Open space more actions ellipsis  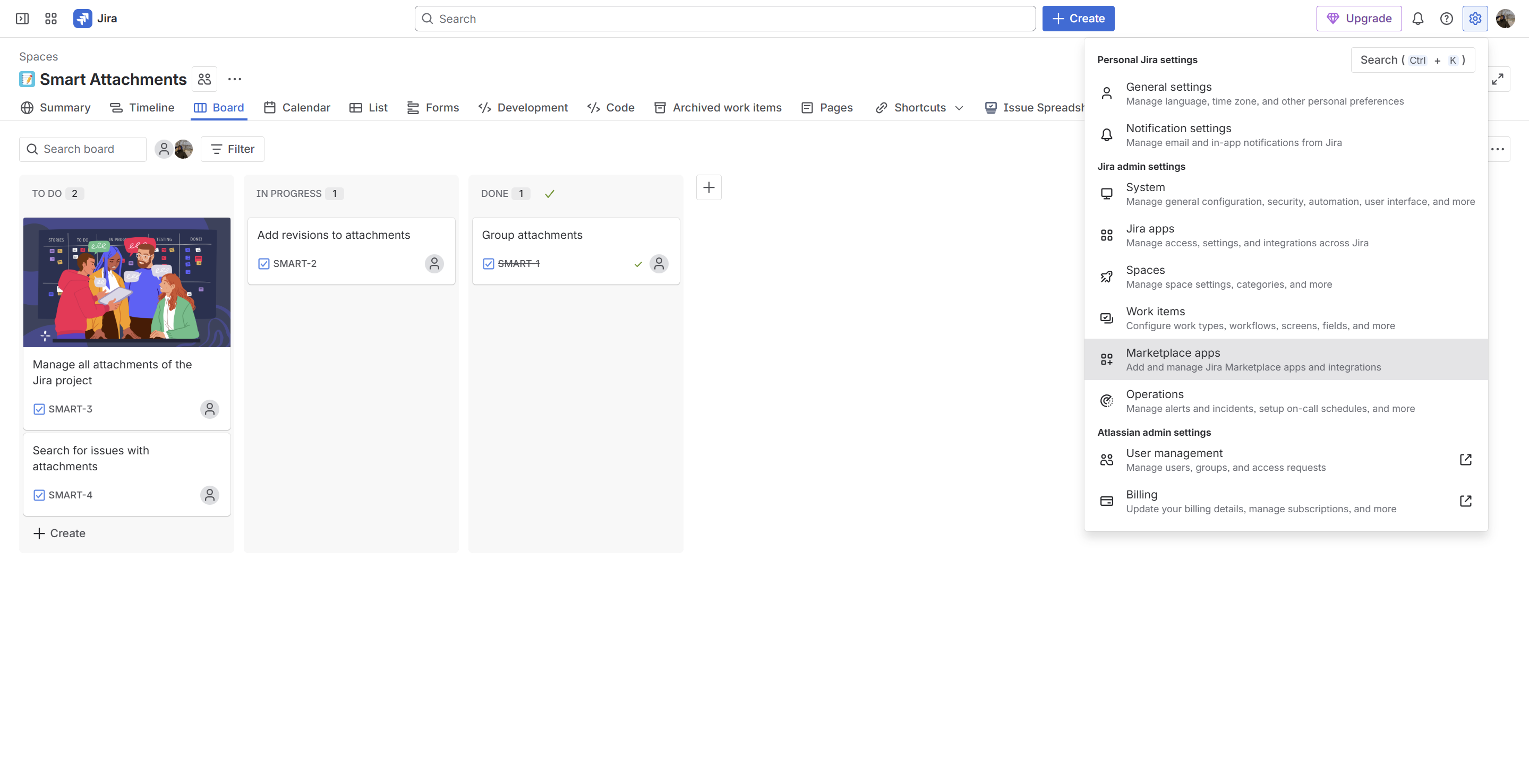coord(234,79)
